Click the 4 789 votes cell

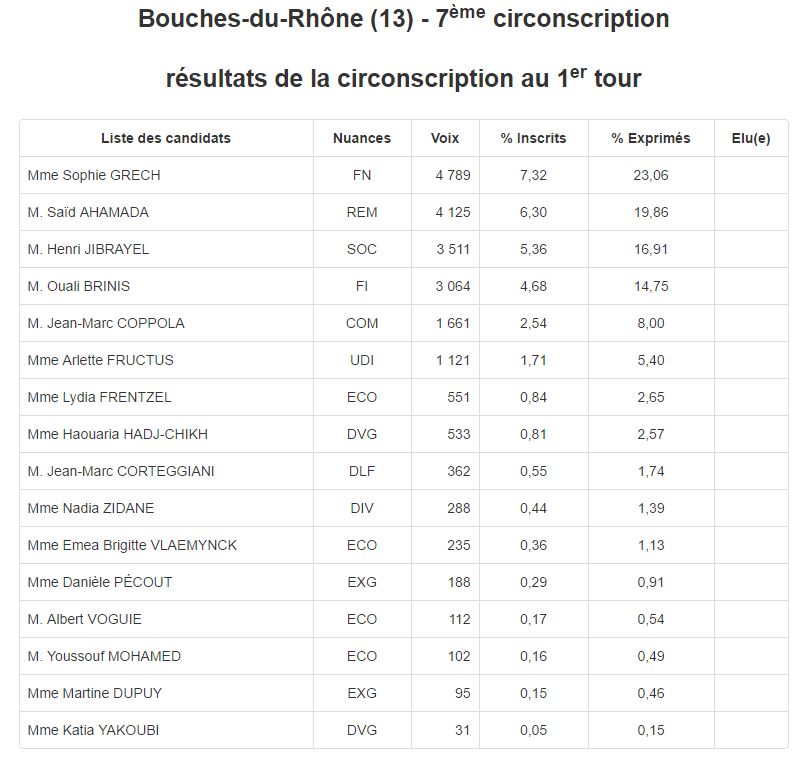click(x=453, y=175)
